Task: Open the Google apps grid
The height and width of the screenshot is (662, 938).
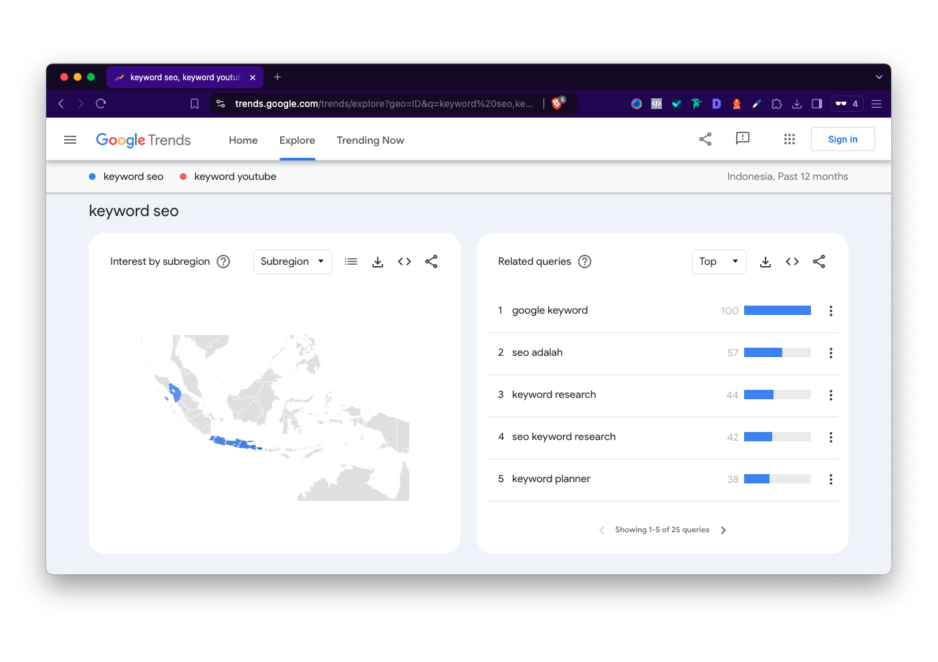Action: coord(789,139)
